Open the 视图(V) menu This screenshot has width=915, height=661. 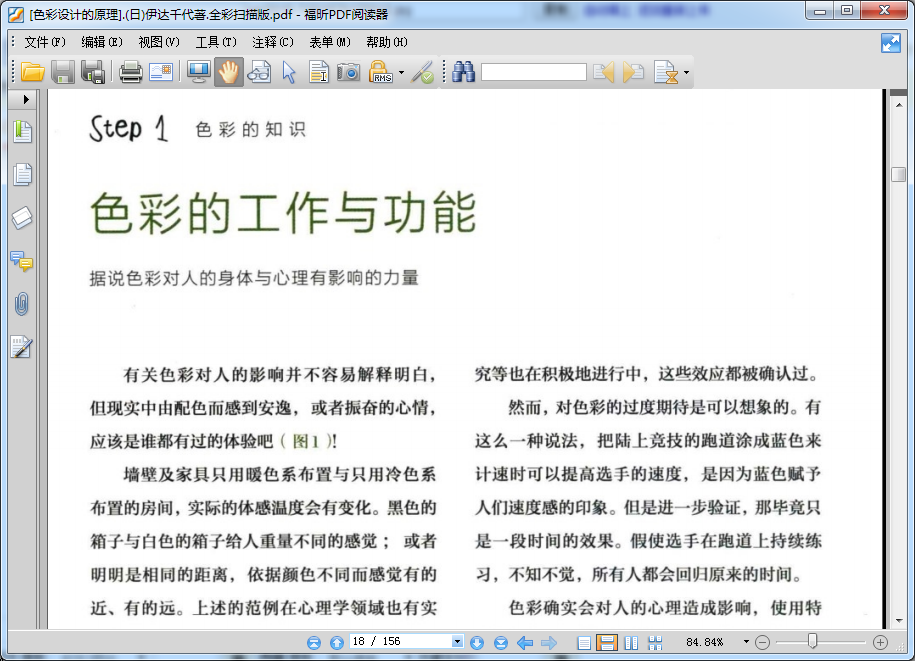tap(159, 42)
